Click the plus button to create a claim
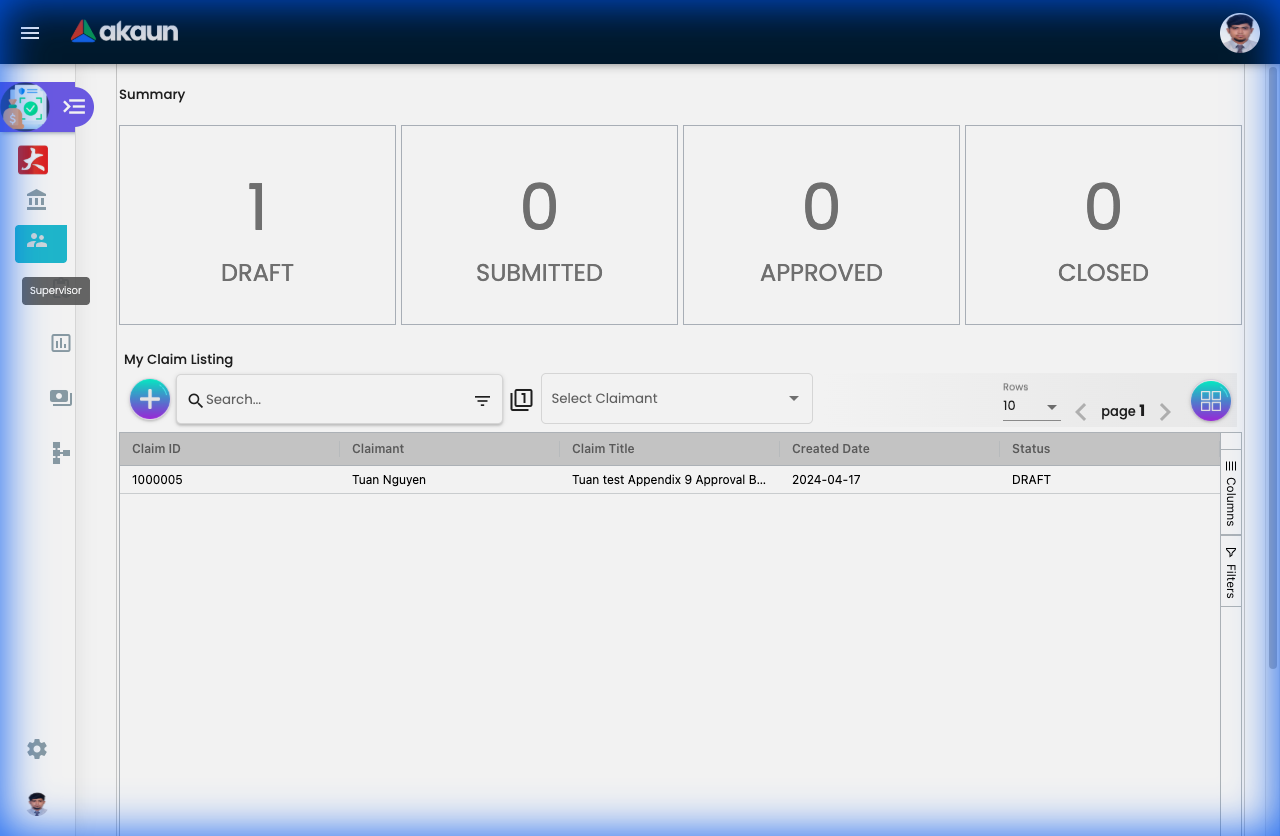1280x836 pixels. tap(149, 399)
